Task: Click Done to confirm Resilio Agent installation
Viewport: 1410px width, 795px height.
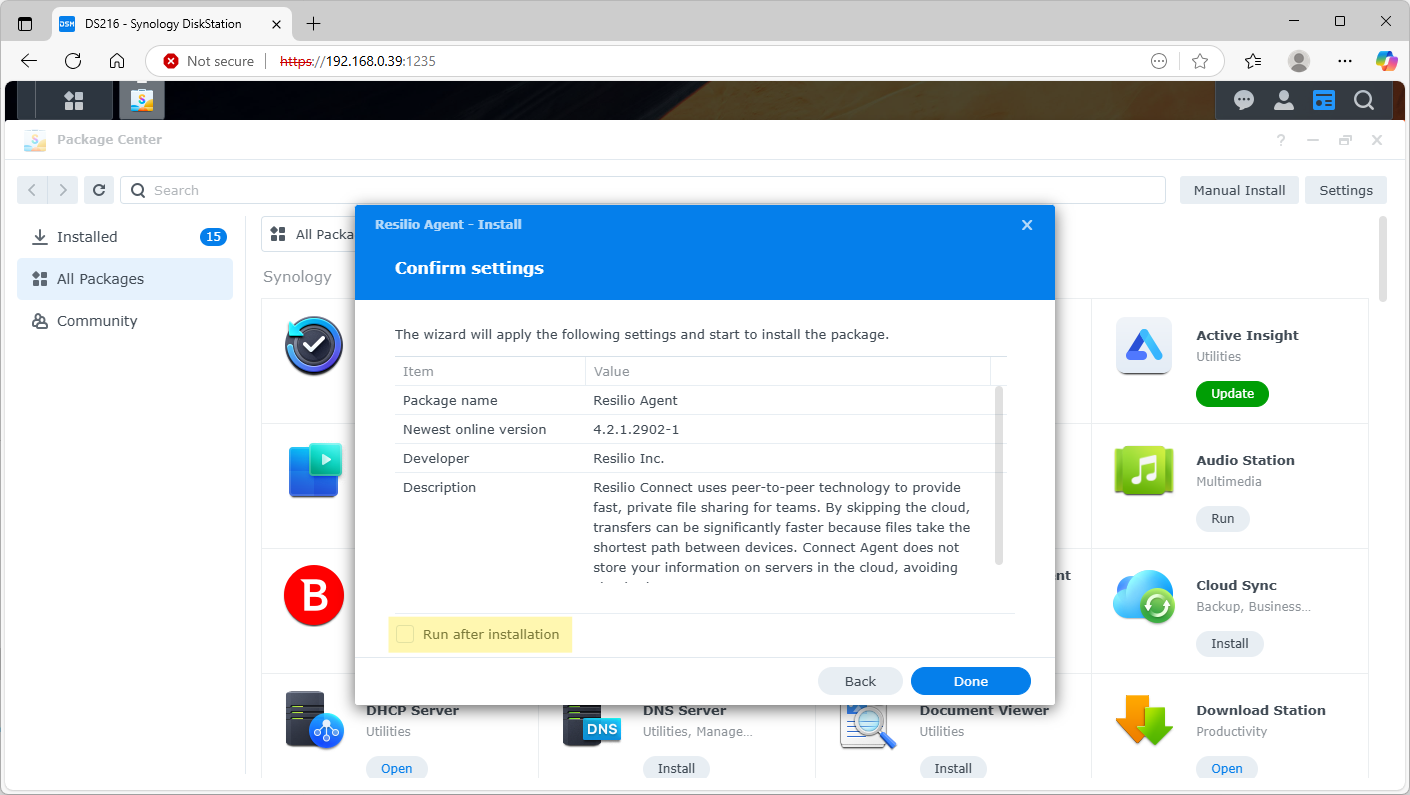Action: 970,681
